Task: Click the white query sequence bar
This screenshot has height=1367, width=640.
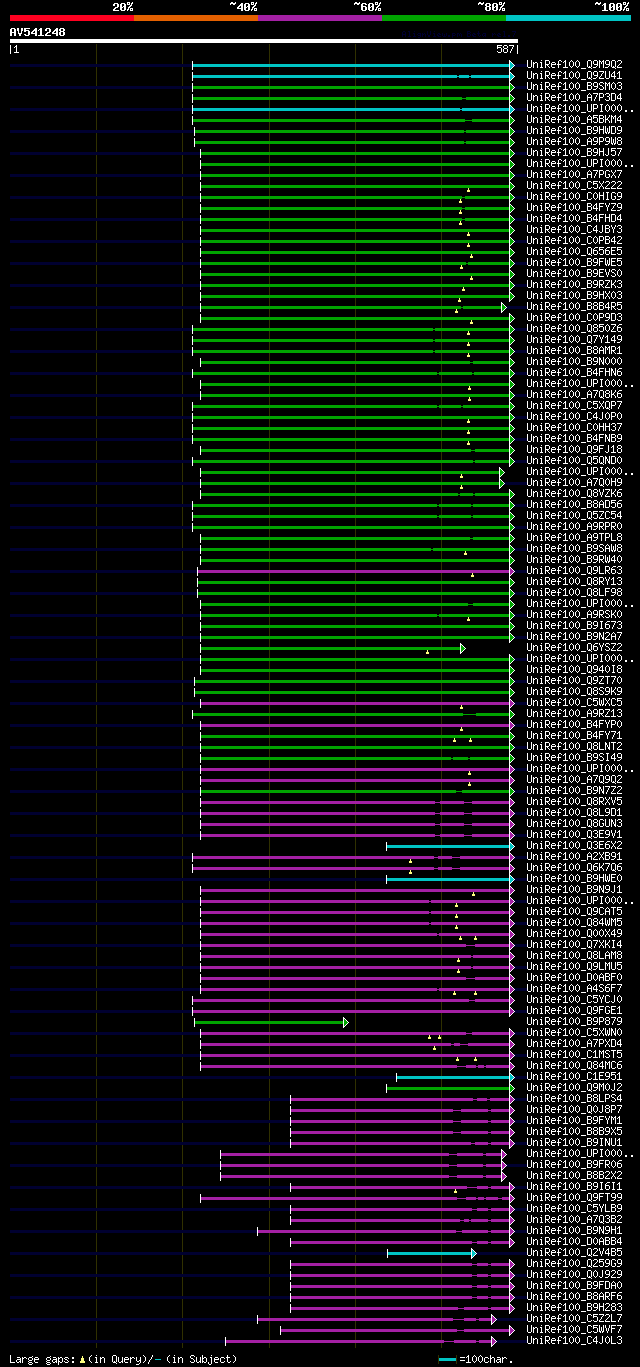Action: (x=264, y=41)
